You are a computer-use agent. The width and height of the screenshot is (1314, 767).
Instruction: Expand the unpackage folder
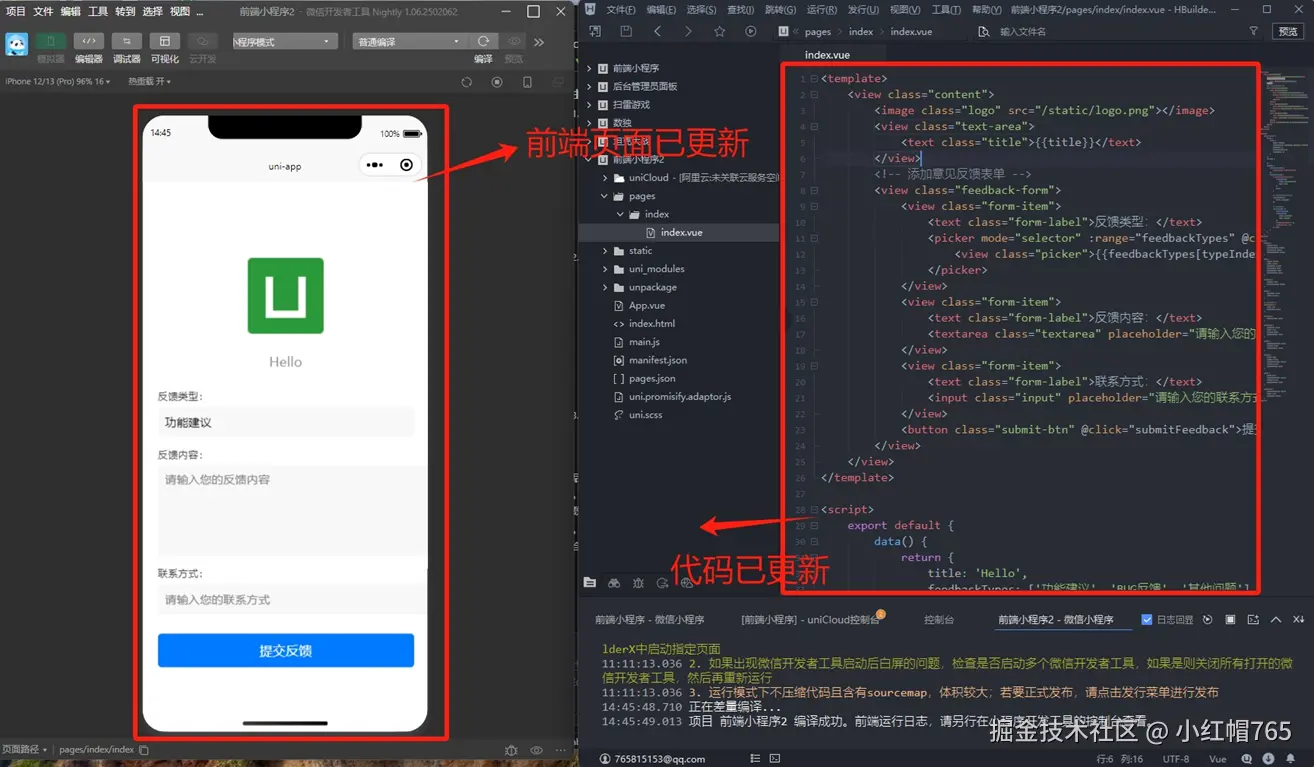(x=605, y=287)
